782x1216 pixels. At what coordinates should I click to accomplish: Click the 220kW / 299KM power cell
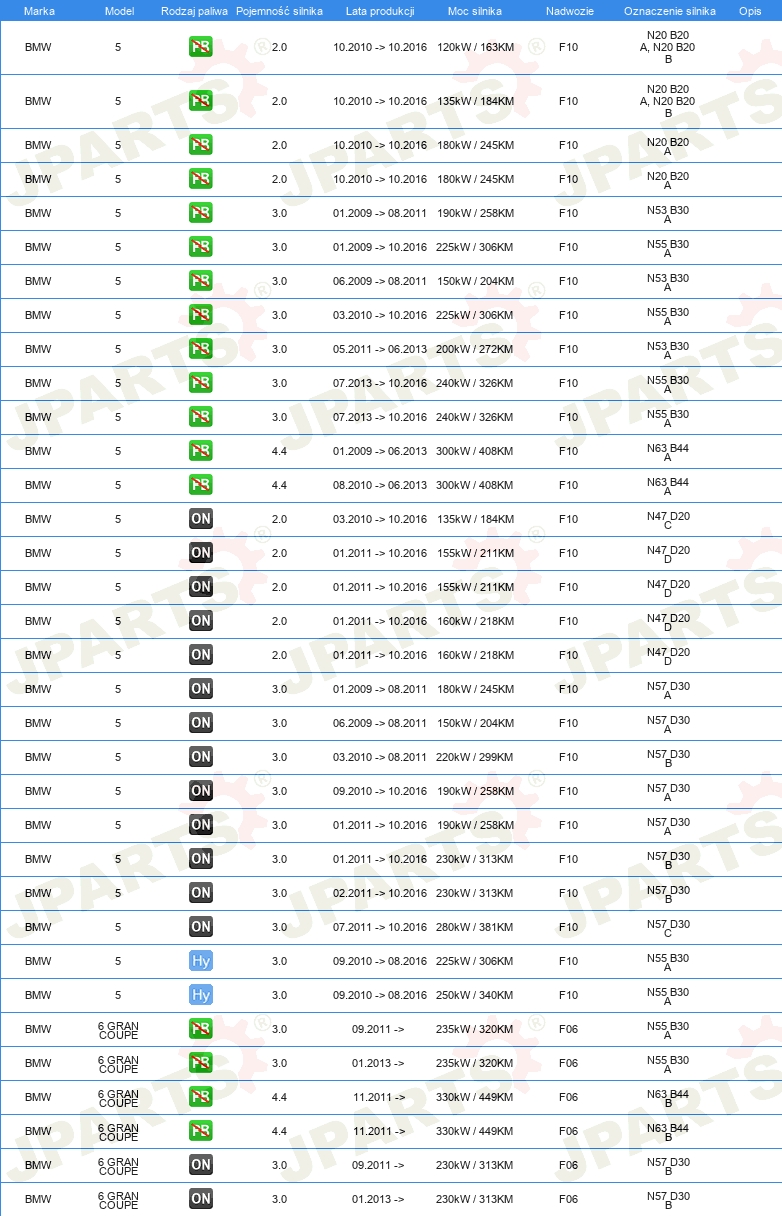pyautogui.click(x=475, y=757)
